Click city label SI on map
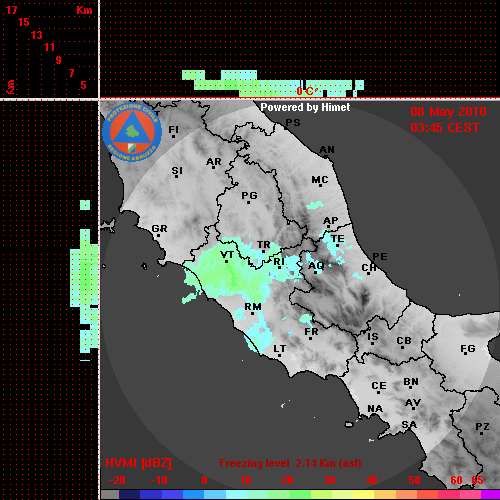Viewport: 500px width, 500px height. tap(177, 171)
